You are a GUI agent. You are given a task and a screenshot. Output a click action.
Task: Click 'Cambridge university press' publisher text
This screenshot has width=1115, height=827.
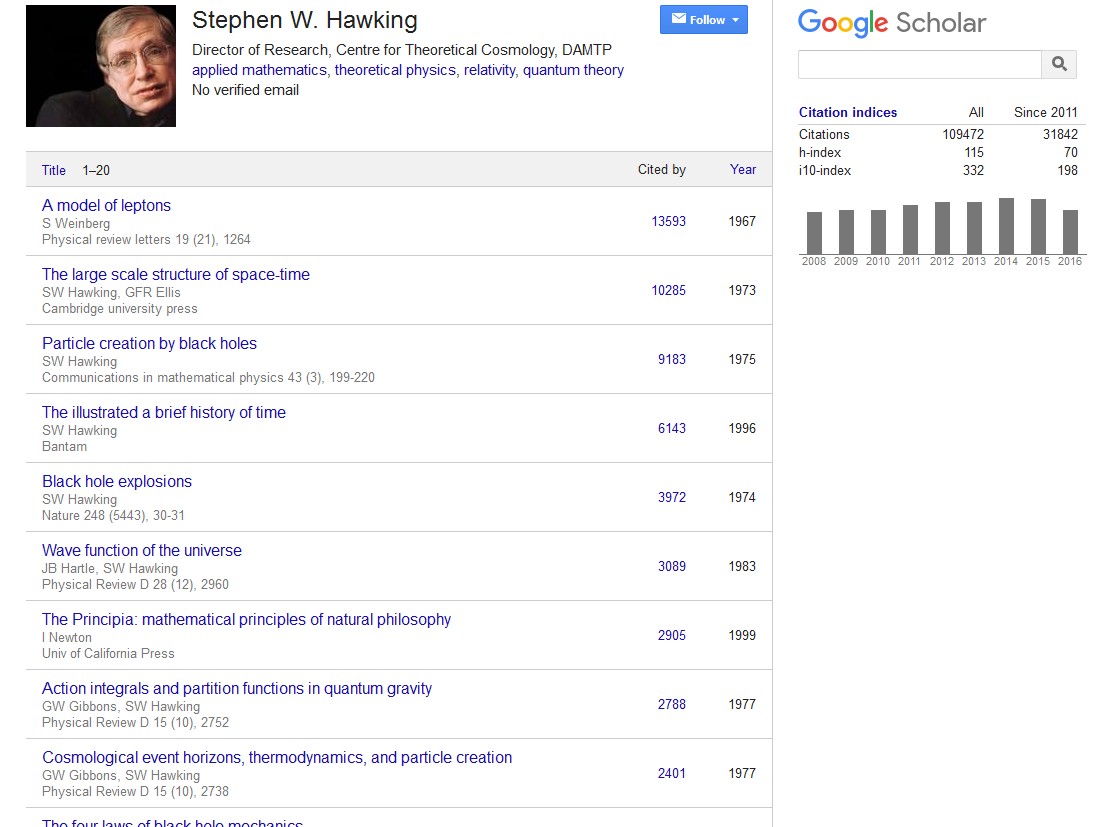pos(119,309)
